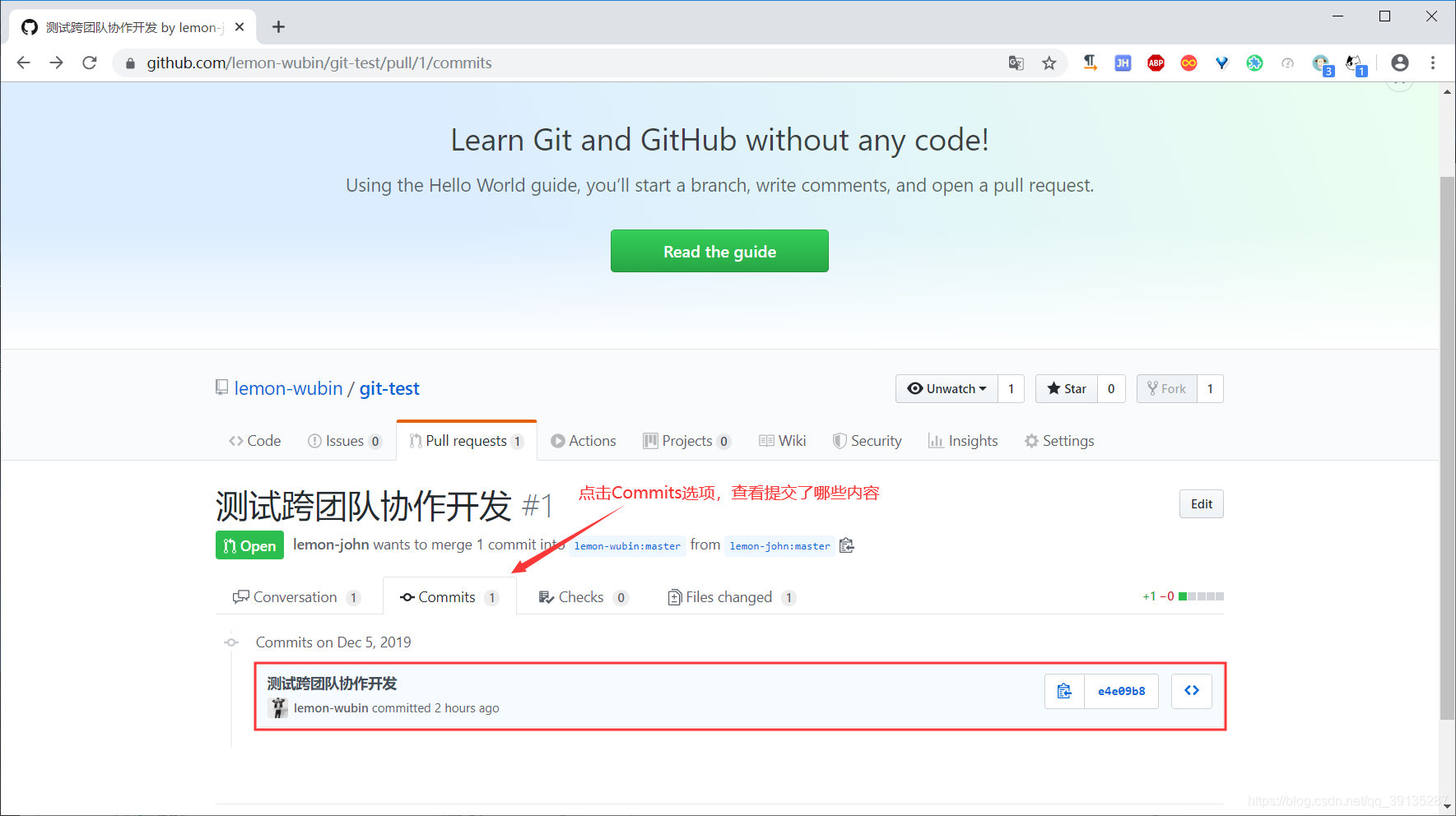Viewport: 1456px width, 816px height.
Task: Open the Chrome profile avatar
Action: [x=1399, y=63]
